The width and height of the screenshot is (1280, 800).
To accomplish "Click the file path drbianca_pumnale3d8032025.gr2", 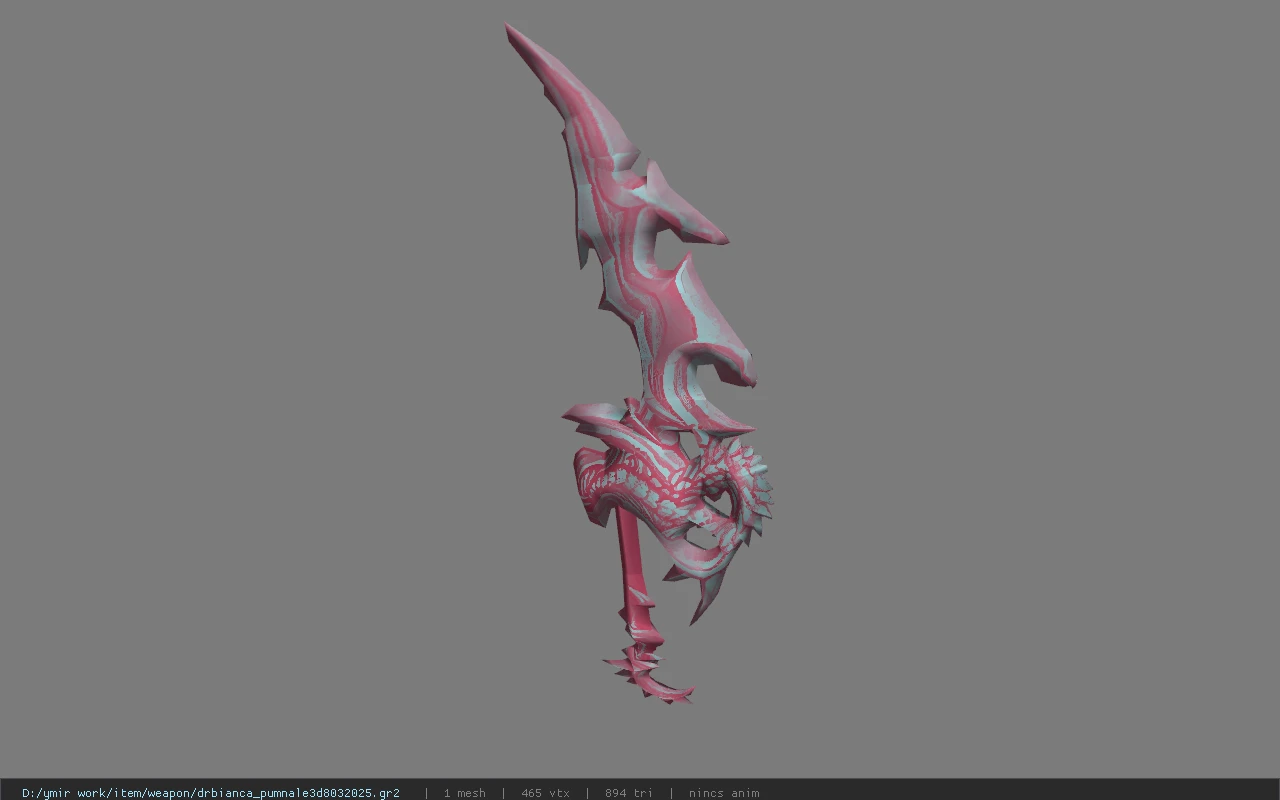I will (x=211, y=793).
